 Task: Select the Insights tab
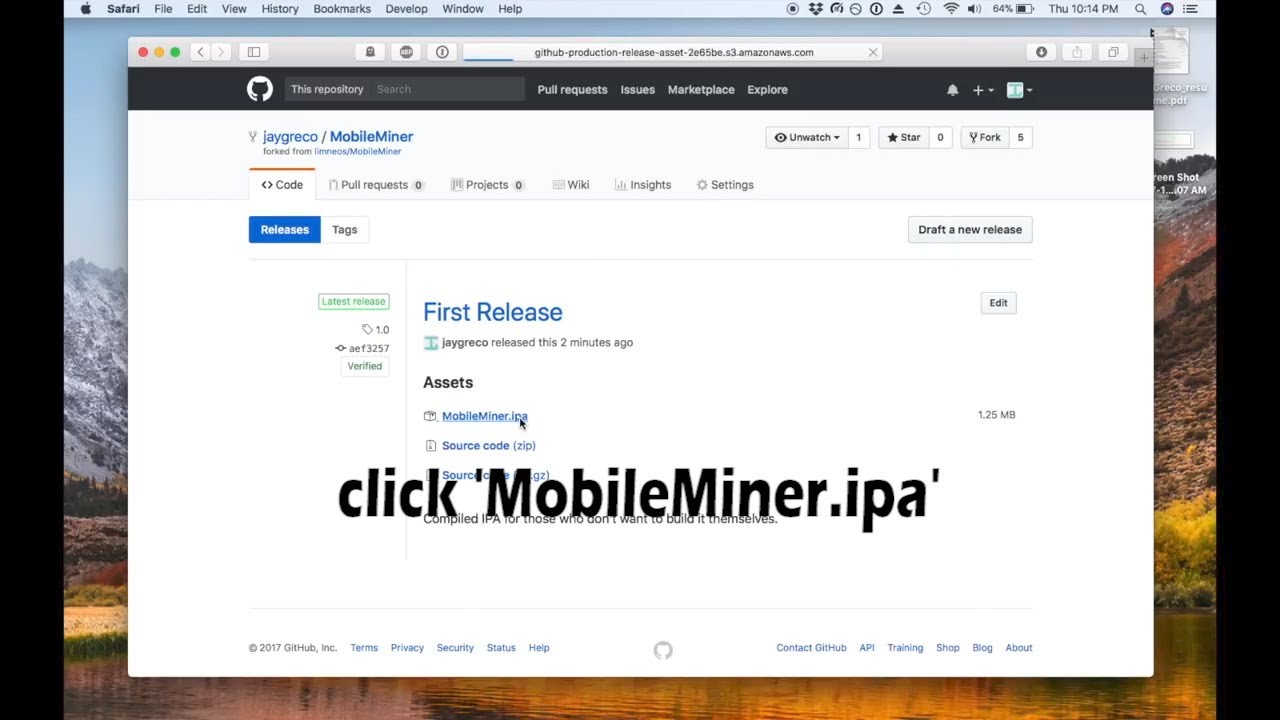point(643,185)
